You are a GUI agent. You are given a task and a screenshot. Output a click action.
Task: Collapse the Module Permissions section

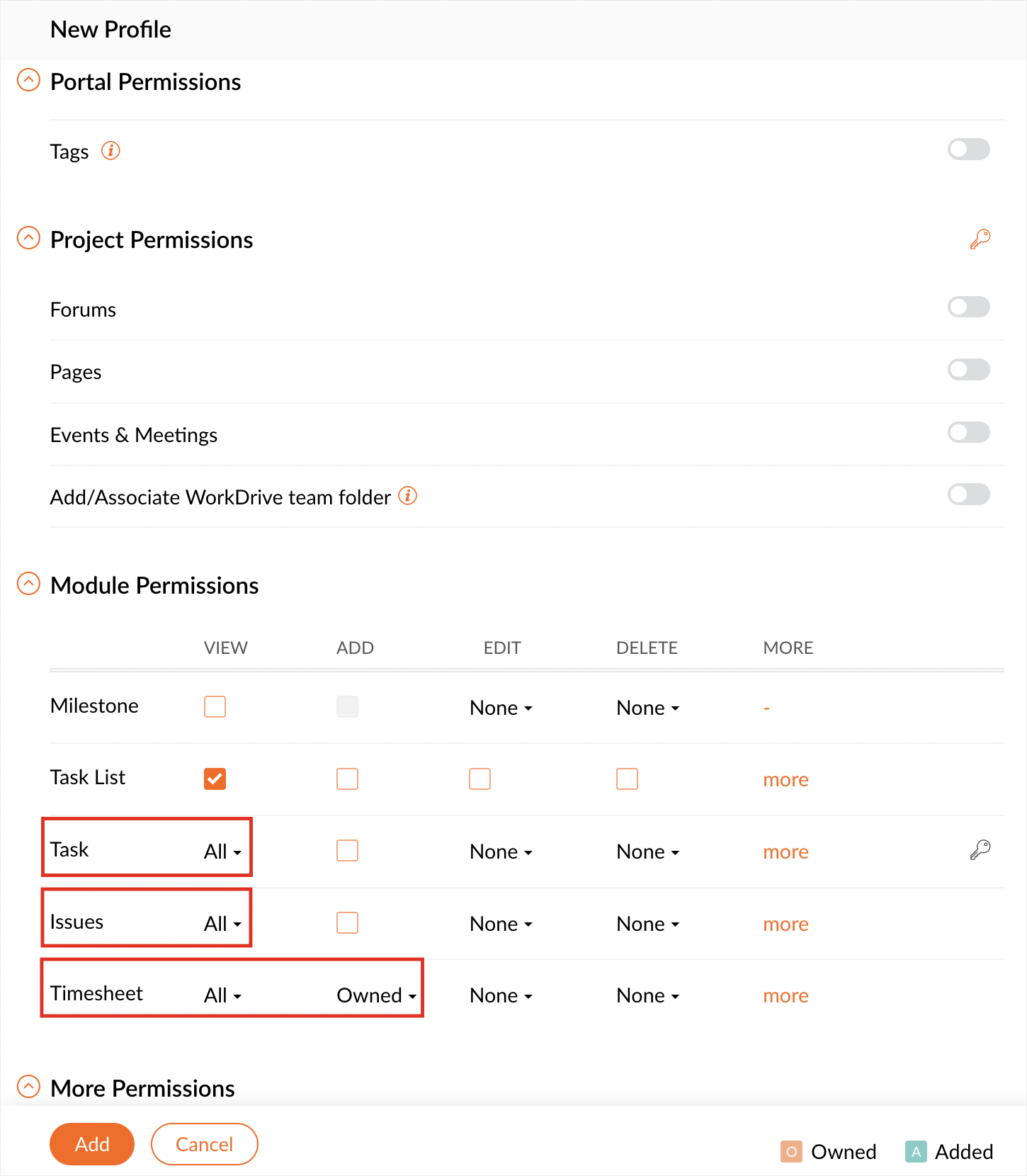pyautogui.click(x=28, y=584)
